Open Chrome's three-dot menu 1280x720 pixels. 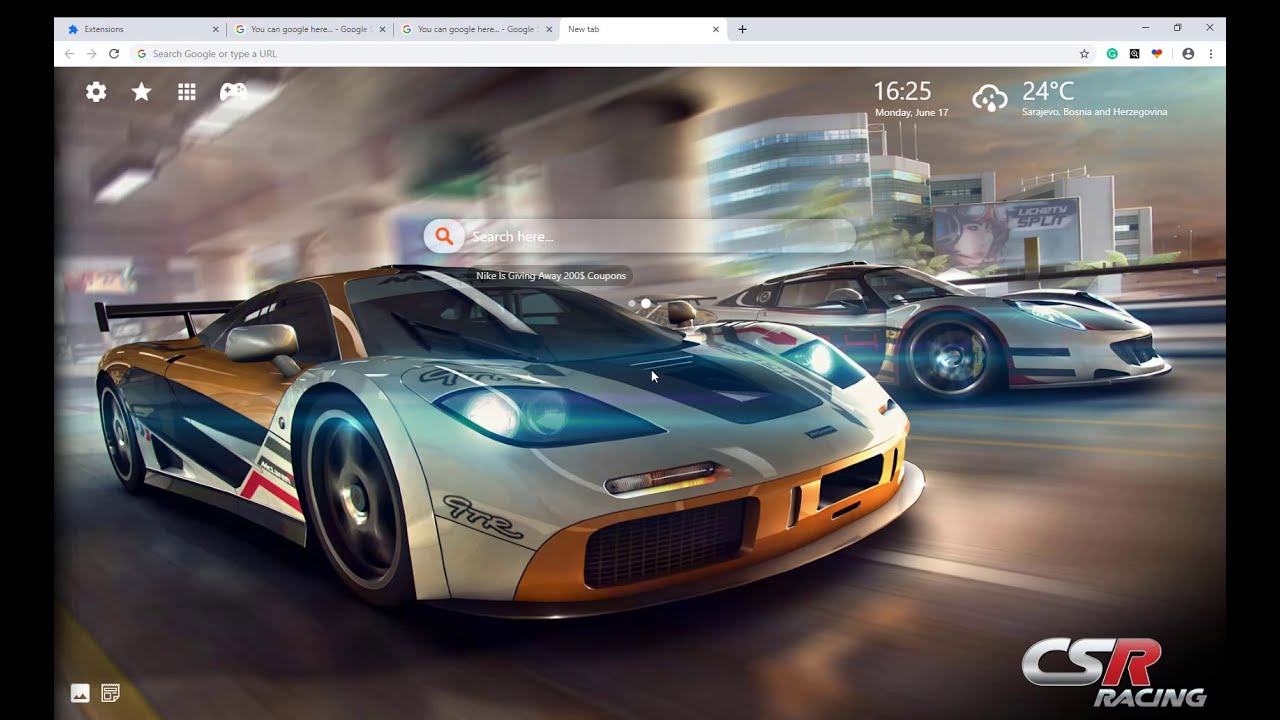(1211, 54)
